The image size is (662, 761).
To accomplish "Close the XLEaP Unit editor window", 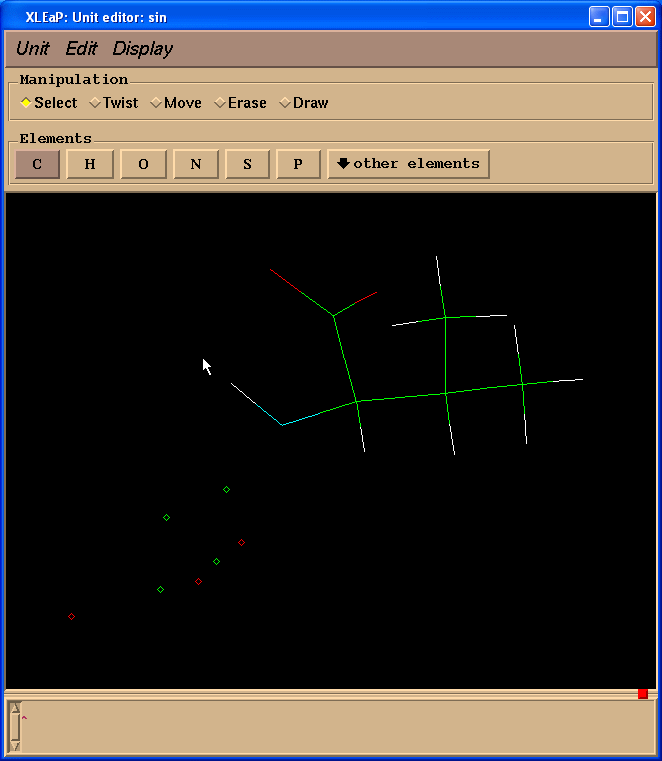I will click(645, 17).
